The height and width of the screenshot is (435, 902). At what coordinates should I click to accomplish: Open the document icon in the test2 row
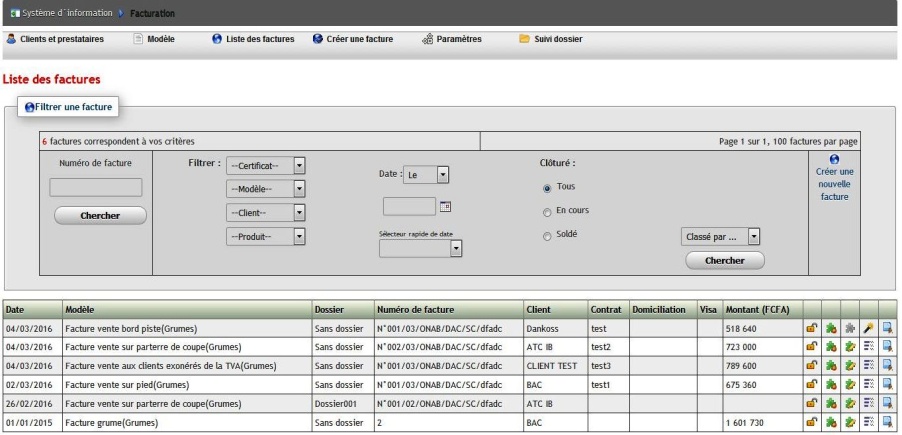point(888,347)
